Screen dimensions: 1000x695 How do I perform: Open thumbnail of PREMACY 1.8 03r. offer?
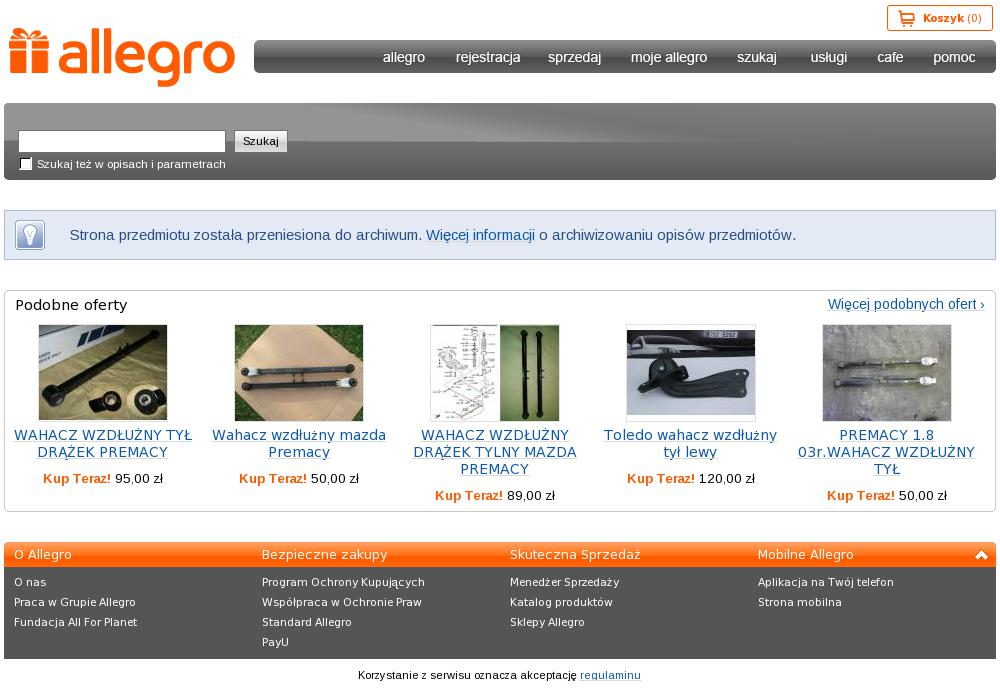pyautogui.click(x=886, y=373)
